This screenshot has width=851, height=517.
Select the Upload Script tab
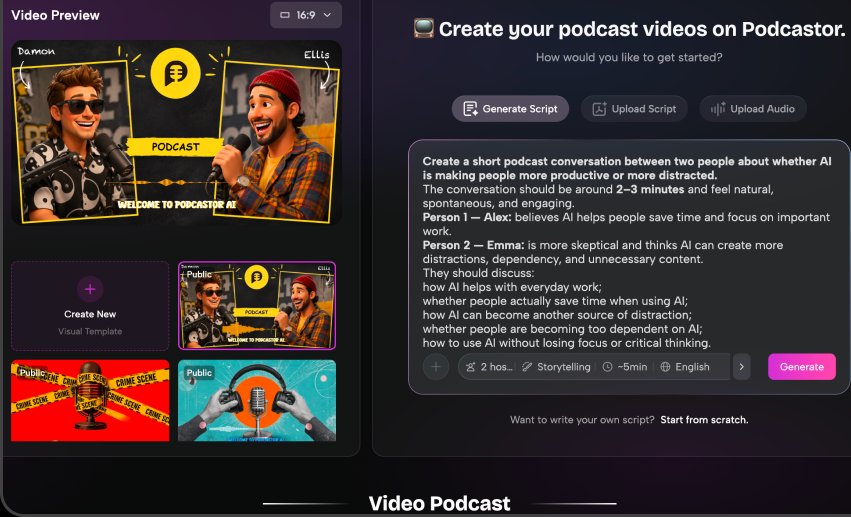[x=634, y=109]
